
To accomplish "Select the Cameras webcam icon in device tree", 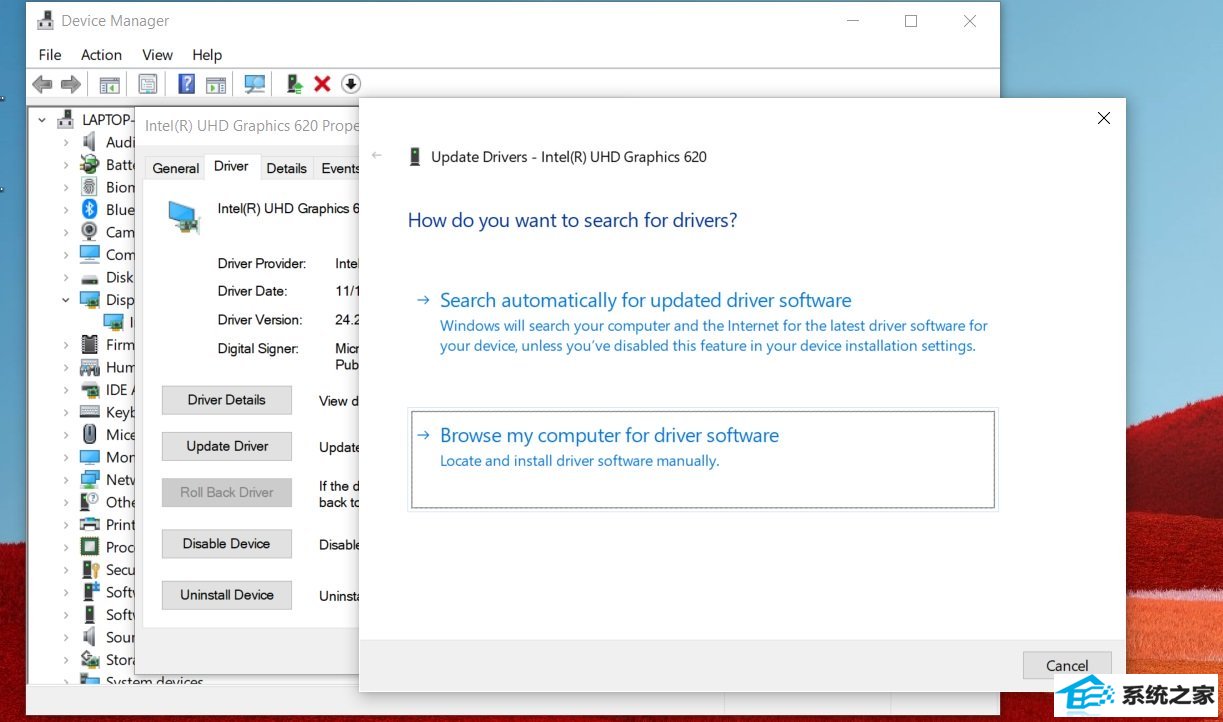I will [x=90, y=232].
